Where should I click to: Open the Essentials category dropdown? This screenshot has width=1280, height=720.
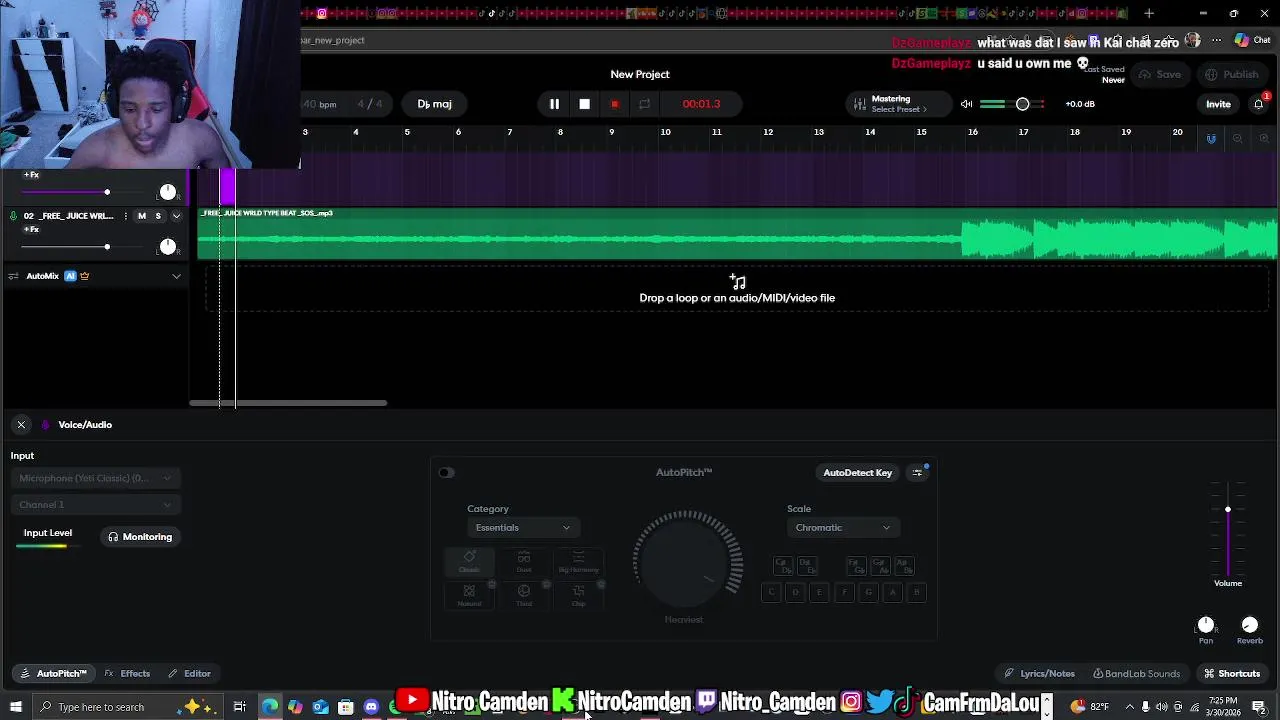[522, 528]
